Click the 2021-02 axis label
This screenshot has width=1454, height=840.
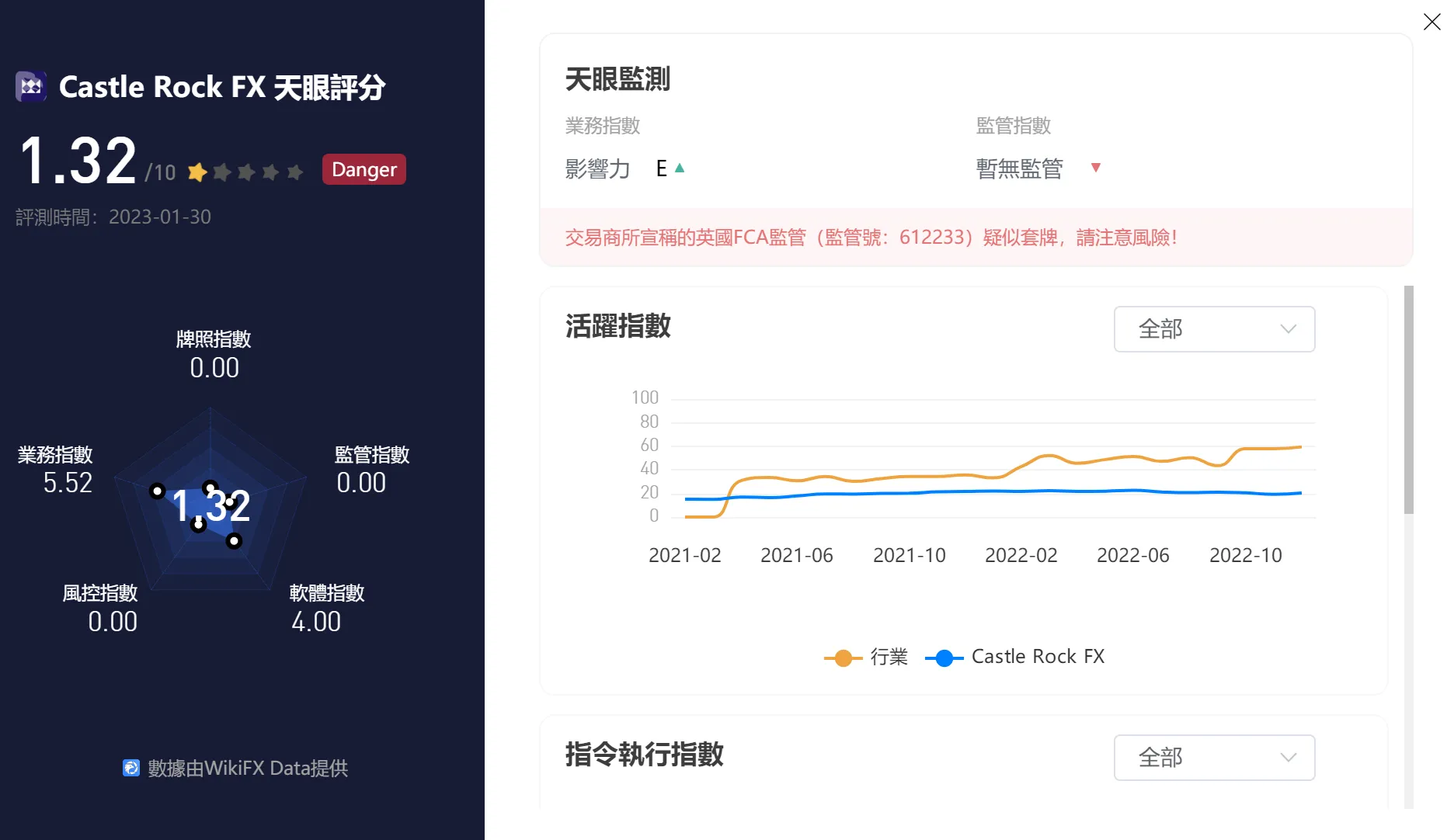coord(685,555)
